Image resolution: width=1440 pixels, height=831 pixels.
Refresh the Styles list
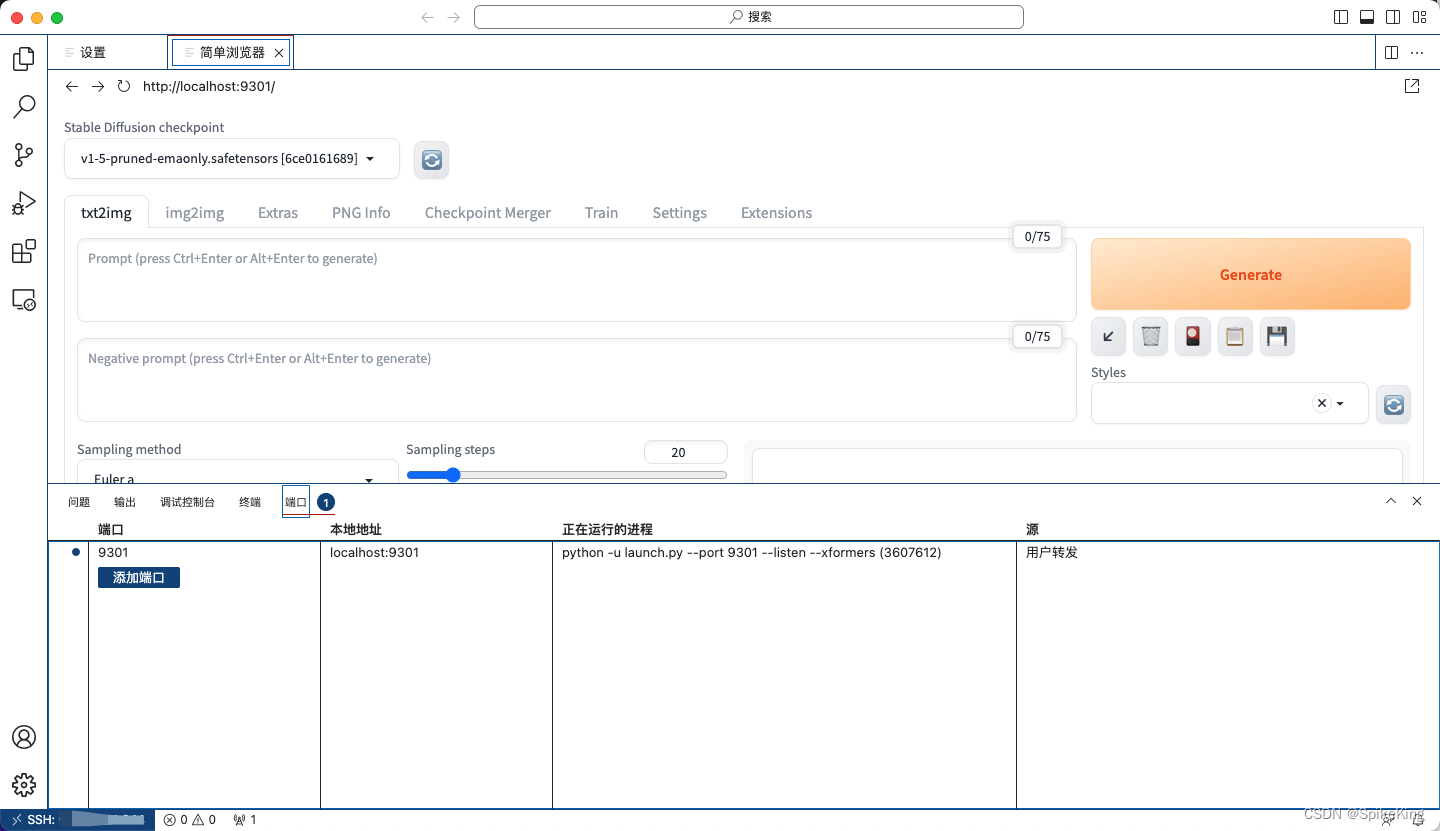[x=1394, y=405]
